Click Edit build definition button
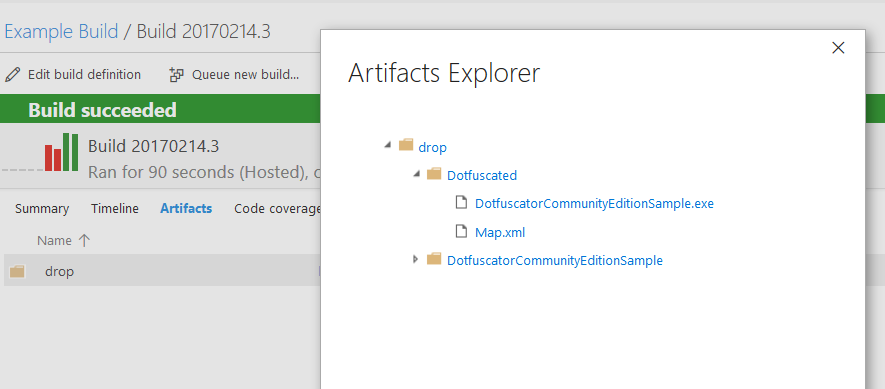885x389 pixels. click(x=72, y=75)
